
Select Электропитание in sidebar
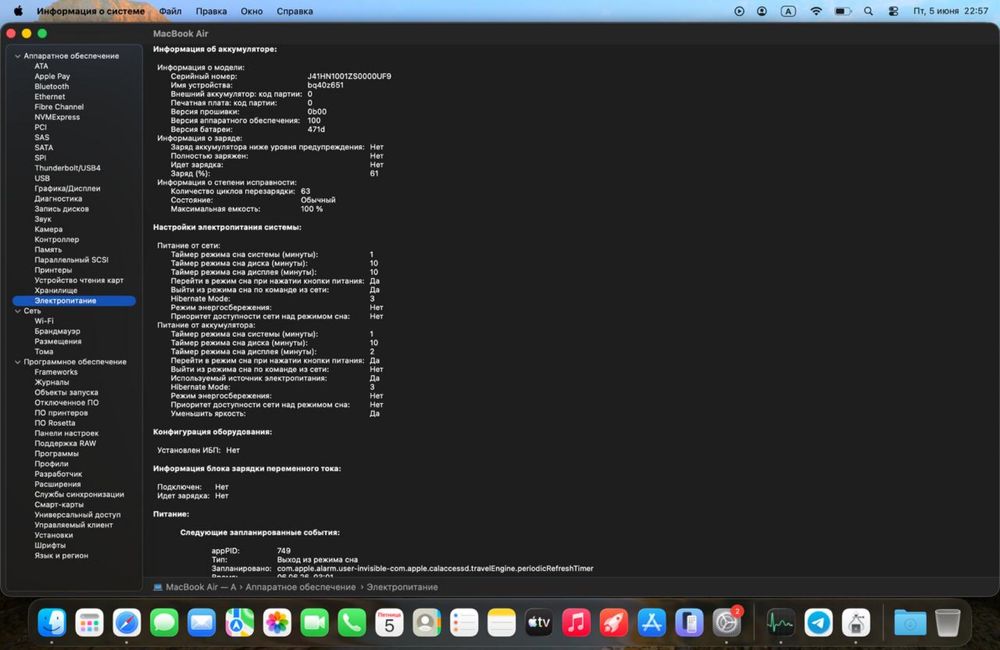(x=74, y=300)
